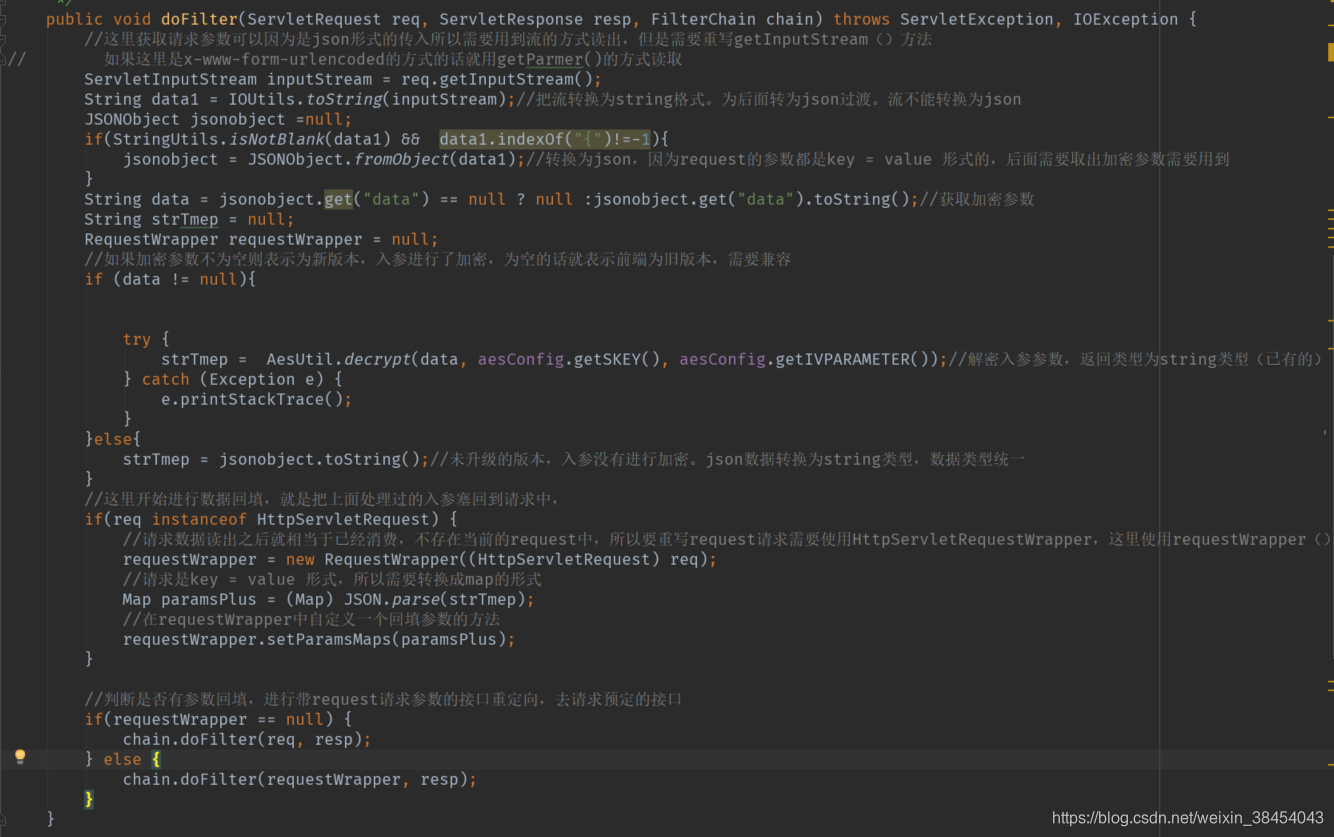Viewport: 1334px width, 837px height.
Task: Click chain.doFilter(req, resp) call
Action: click(247, 739)
